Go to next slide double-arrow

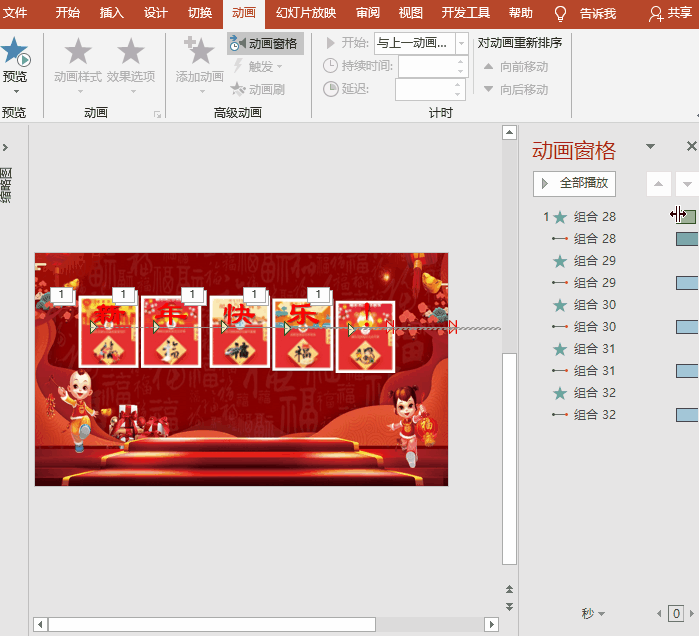(x=509, y=607)
